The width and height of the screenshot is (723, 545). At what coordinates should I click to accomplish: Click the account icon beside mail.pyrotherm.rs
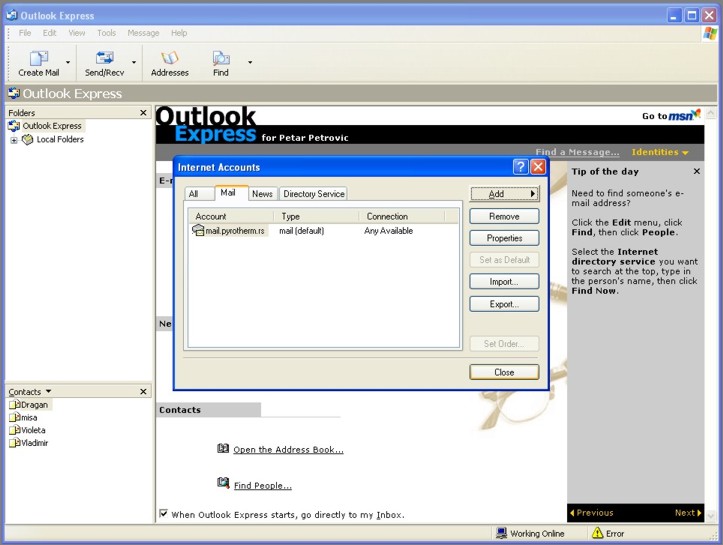198,230
